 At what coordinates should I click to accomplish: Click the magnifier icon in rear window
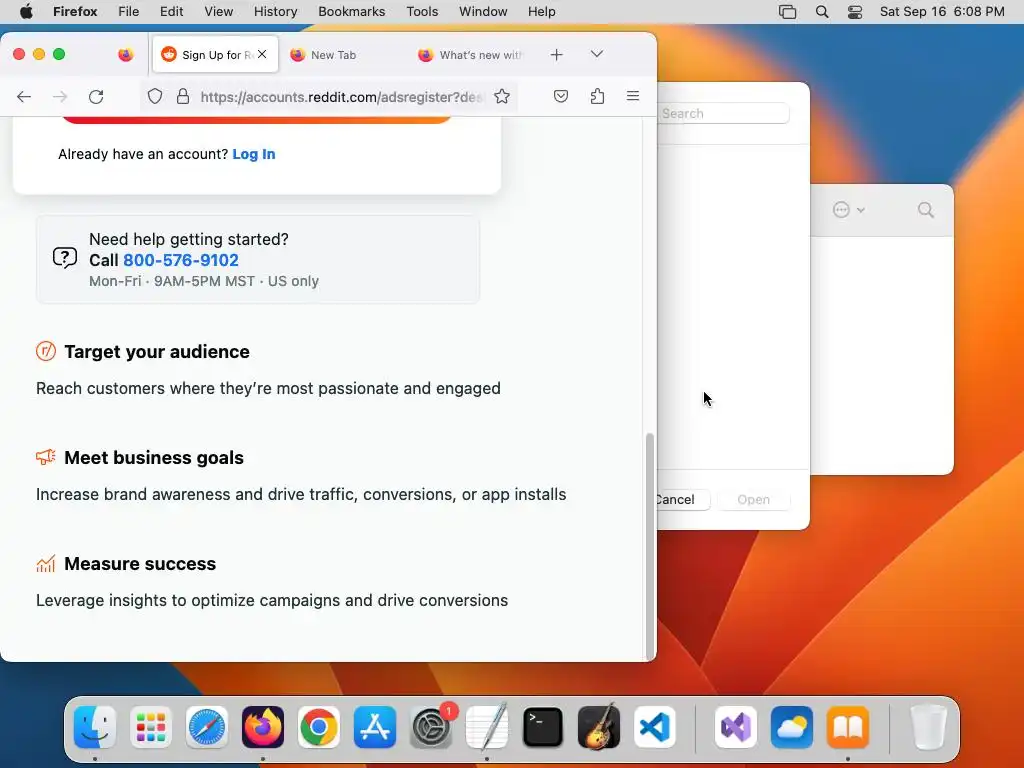pyautogui.click(x=925, y=210)
